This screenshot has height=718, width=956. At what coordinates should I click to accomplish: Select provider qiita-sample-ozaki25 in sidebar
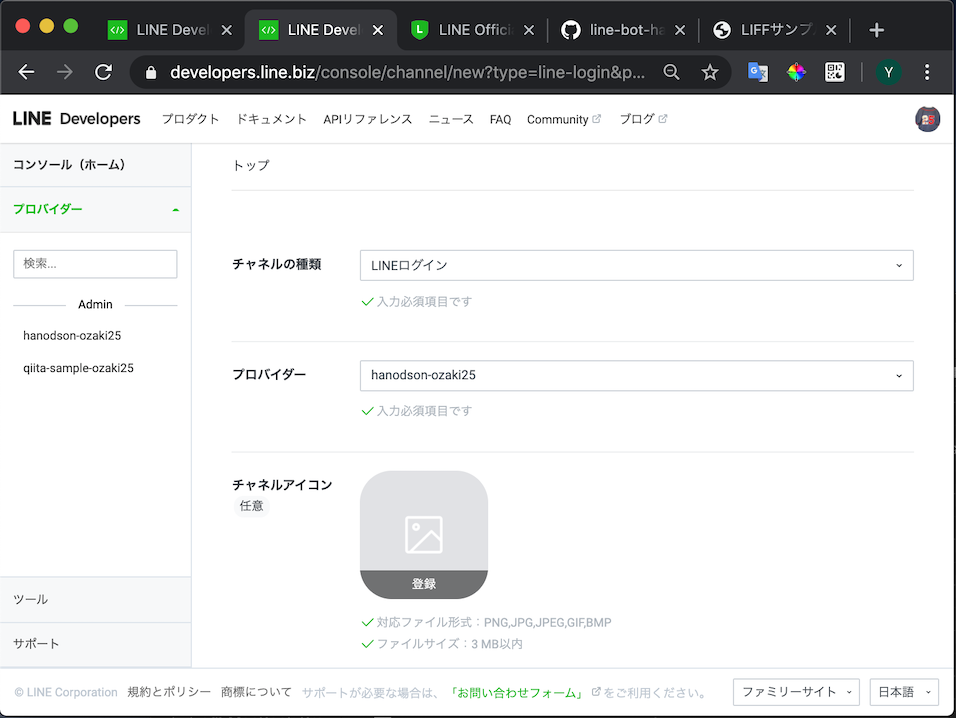pos(78,368)
